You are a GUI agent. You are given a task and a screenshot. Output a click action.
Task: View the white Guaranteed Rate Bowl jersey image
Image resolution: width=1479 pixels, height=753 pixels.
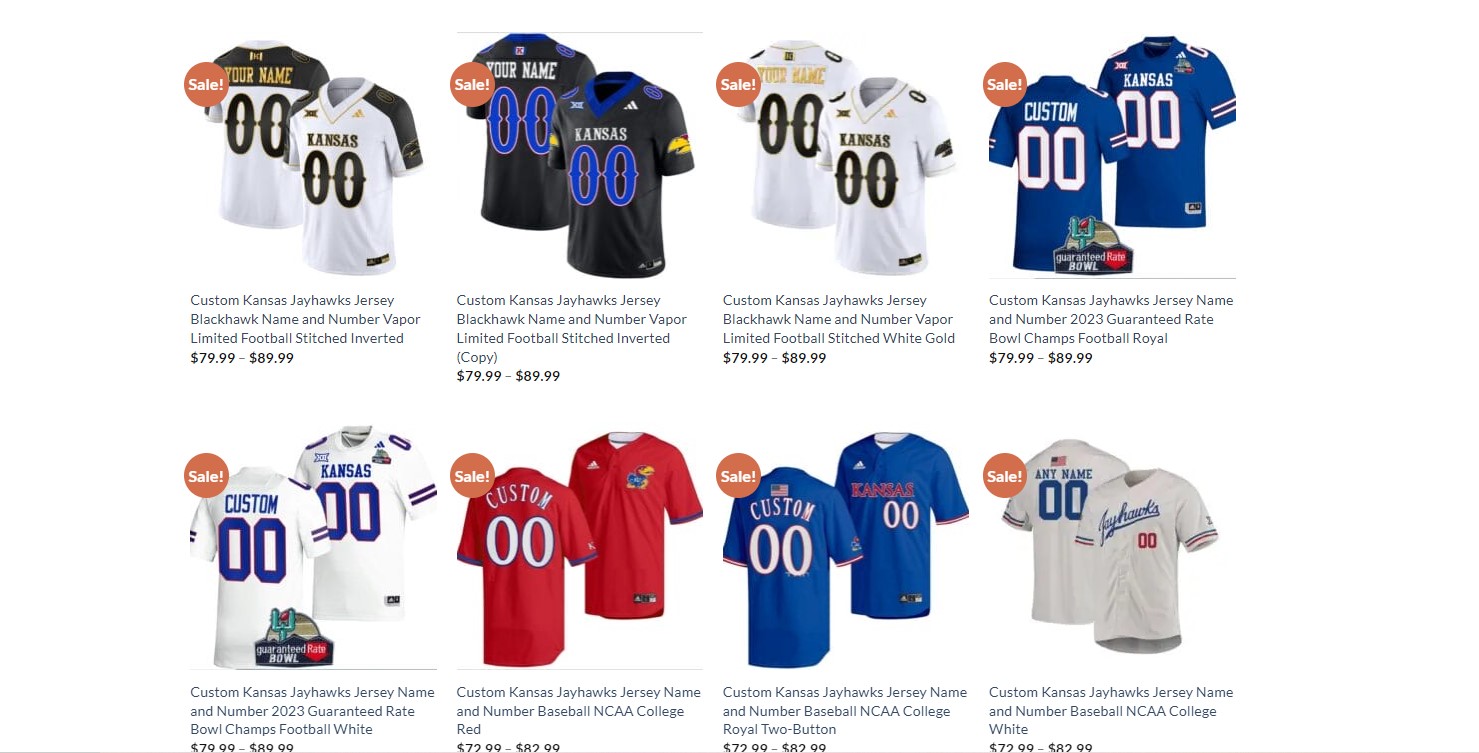click(314, 547)
